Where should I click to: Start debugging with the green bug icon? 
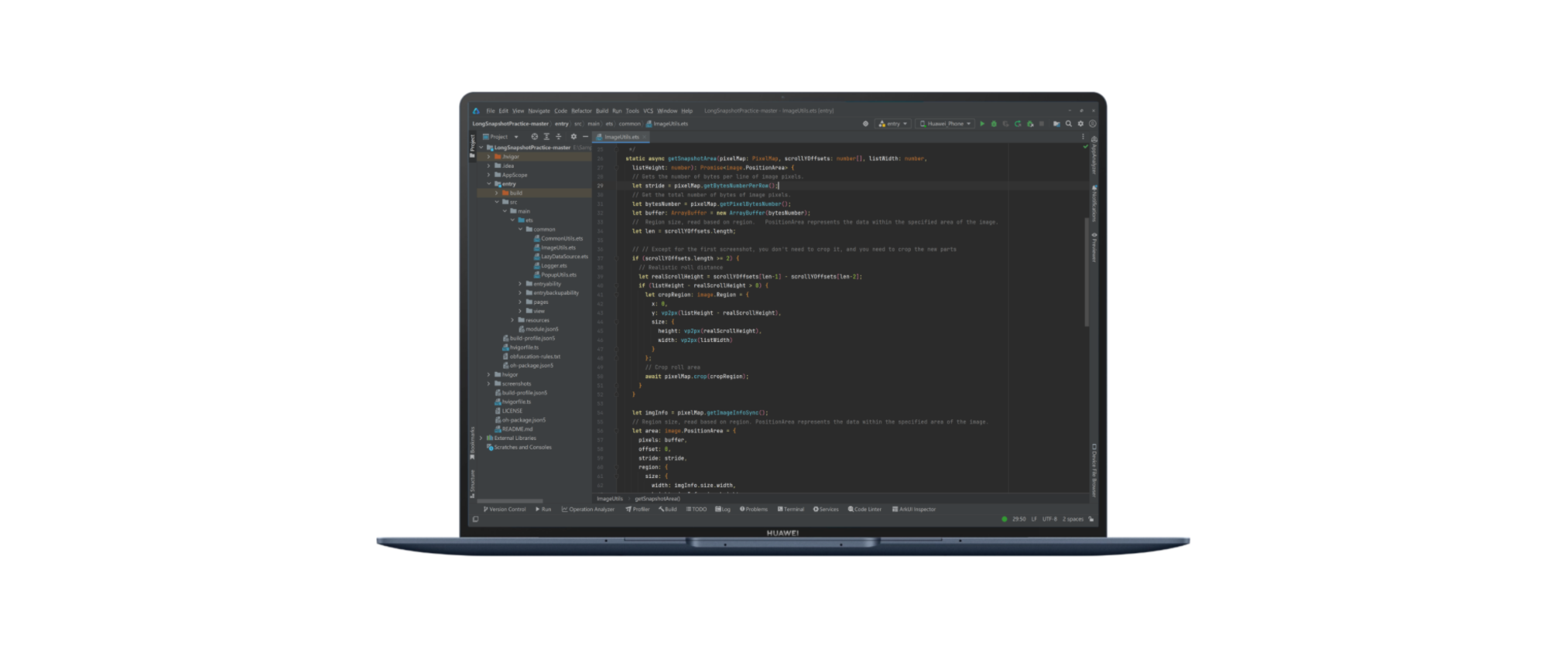(x=994, y=124)
